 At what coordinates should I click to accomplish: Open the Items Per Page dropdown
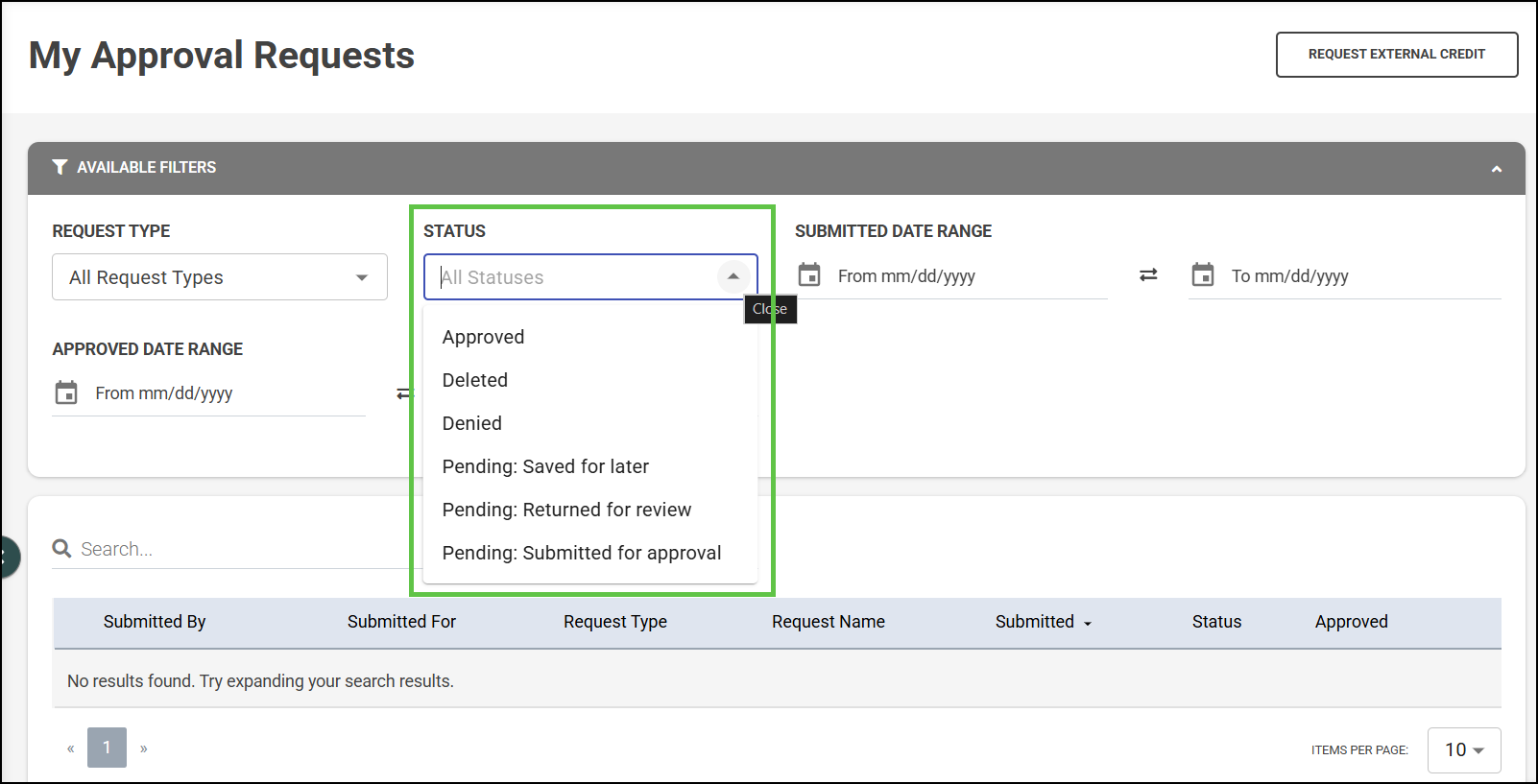[x=1464, y=749]
